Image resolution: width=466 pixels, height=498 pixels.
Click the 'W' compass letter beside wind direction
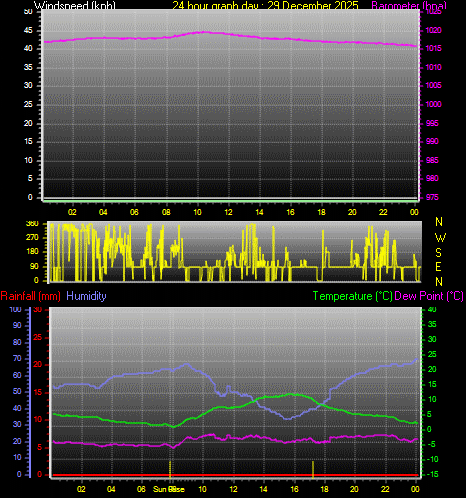(x=440, y=238)
